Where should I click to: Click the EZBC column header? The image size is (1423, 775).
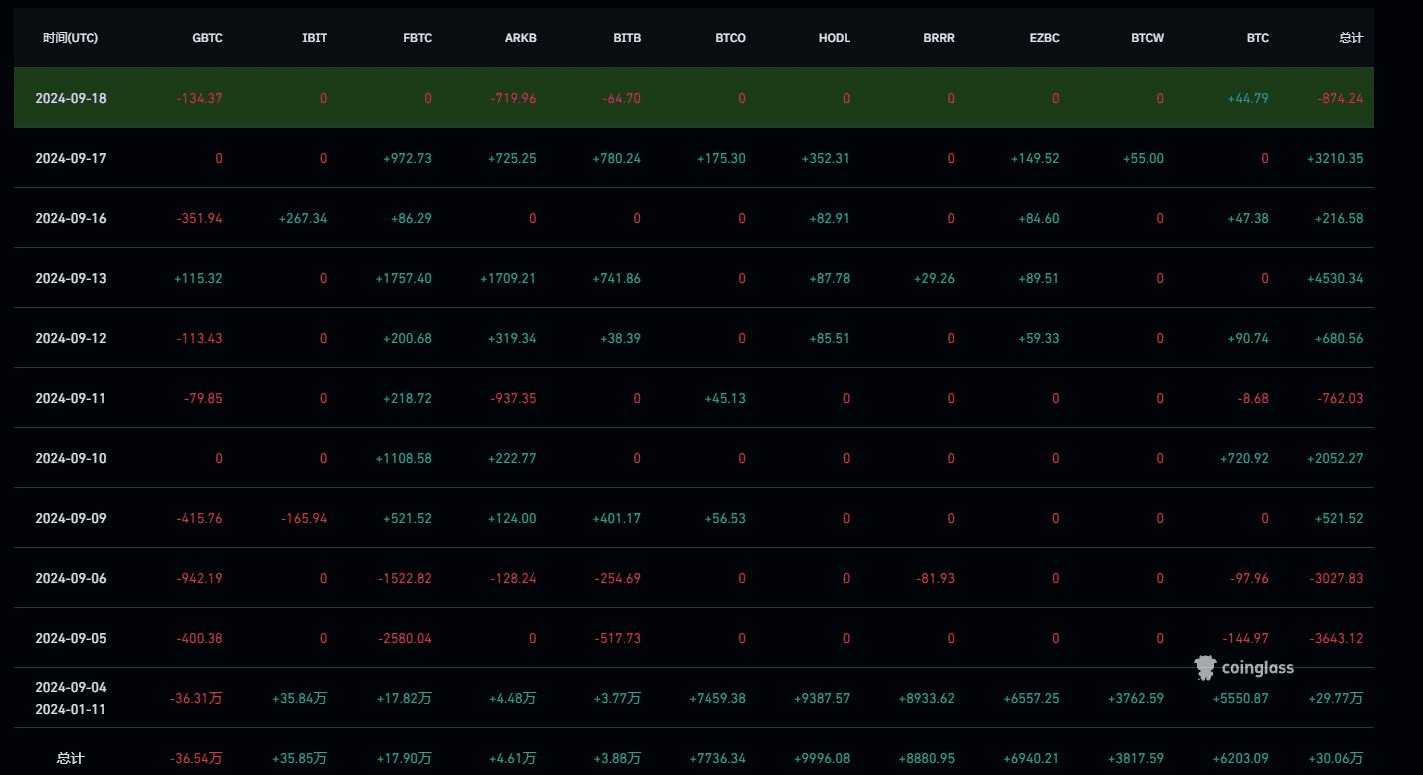pos(1044,38)
